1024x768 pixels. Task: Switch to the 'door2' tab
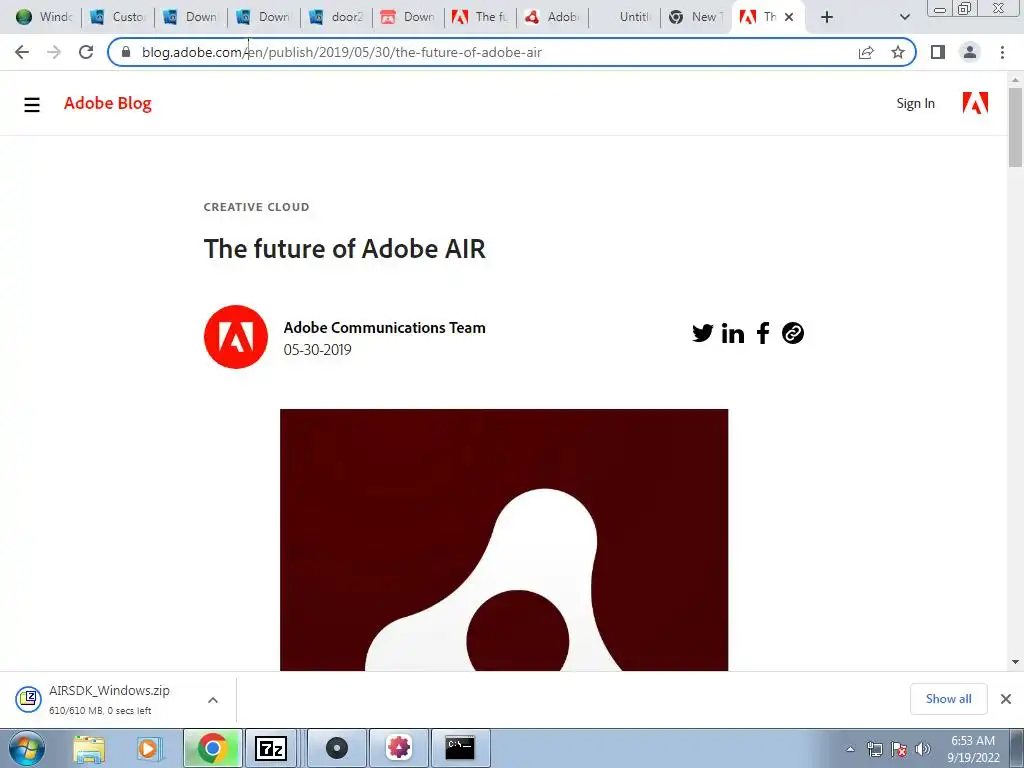coord(337,18)
